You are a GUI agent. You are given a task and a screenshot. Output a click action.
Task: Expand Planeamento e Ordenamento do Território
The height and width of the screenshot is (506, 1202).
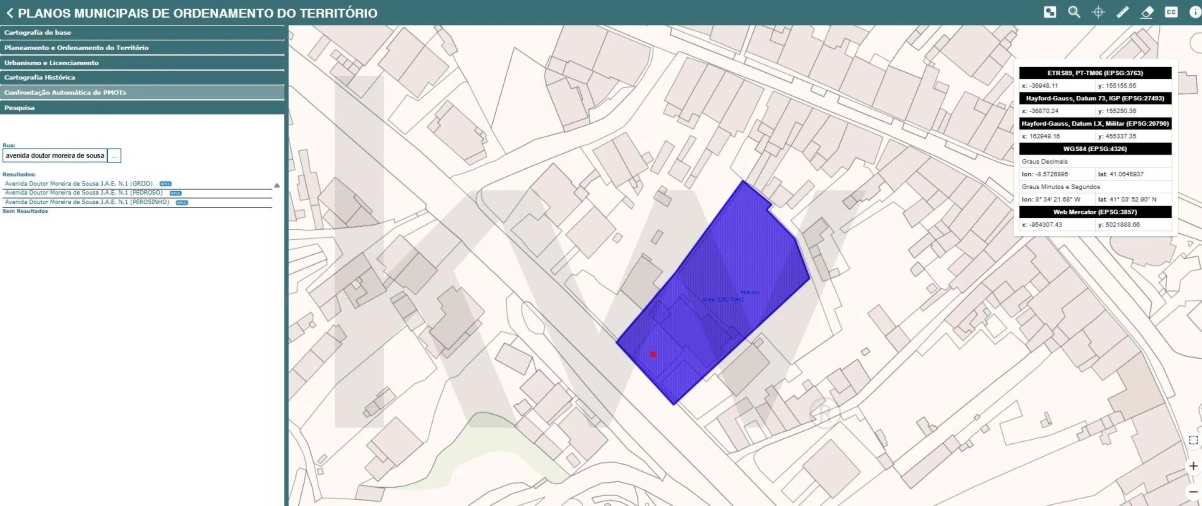tap(143, 47)
